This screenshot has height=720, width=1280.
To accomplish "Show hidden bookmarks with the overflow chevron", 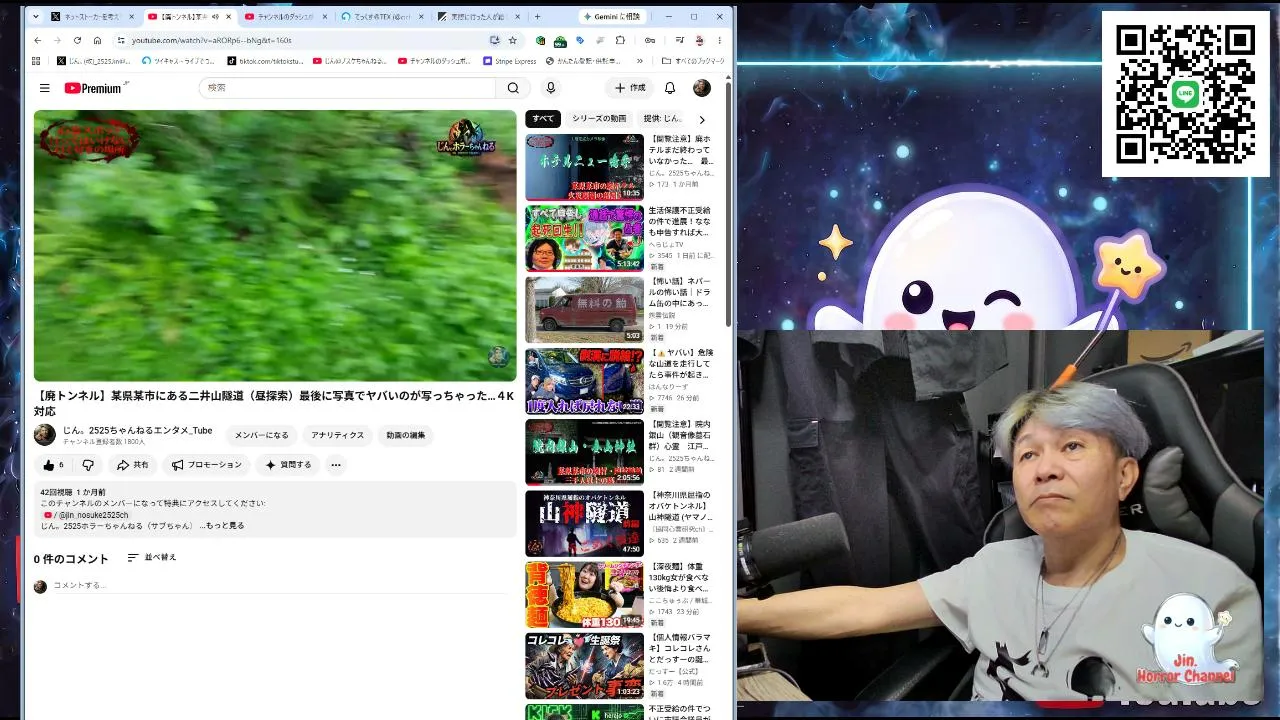I will 640,61.
